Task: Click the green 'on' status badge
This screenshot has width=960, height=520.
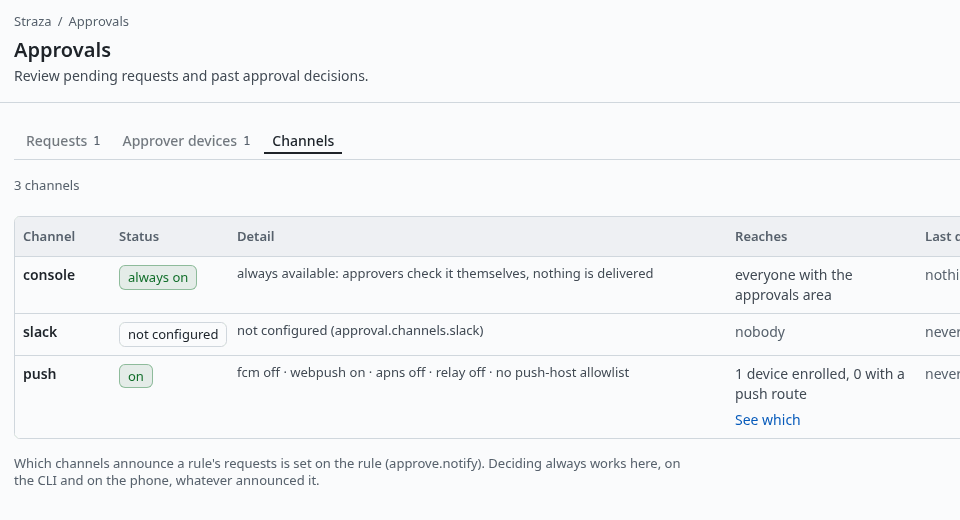Action: click(136, 376)
